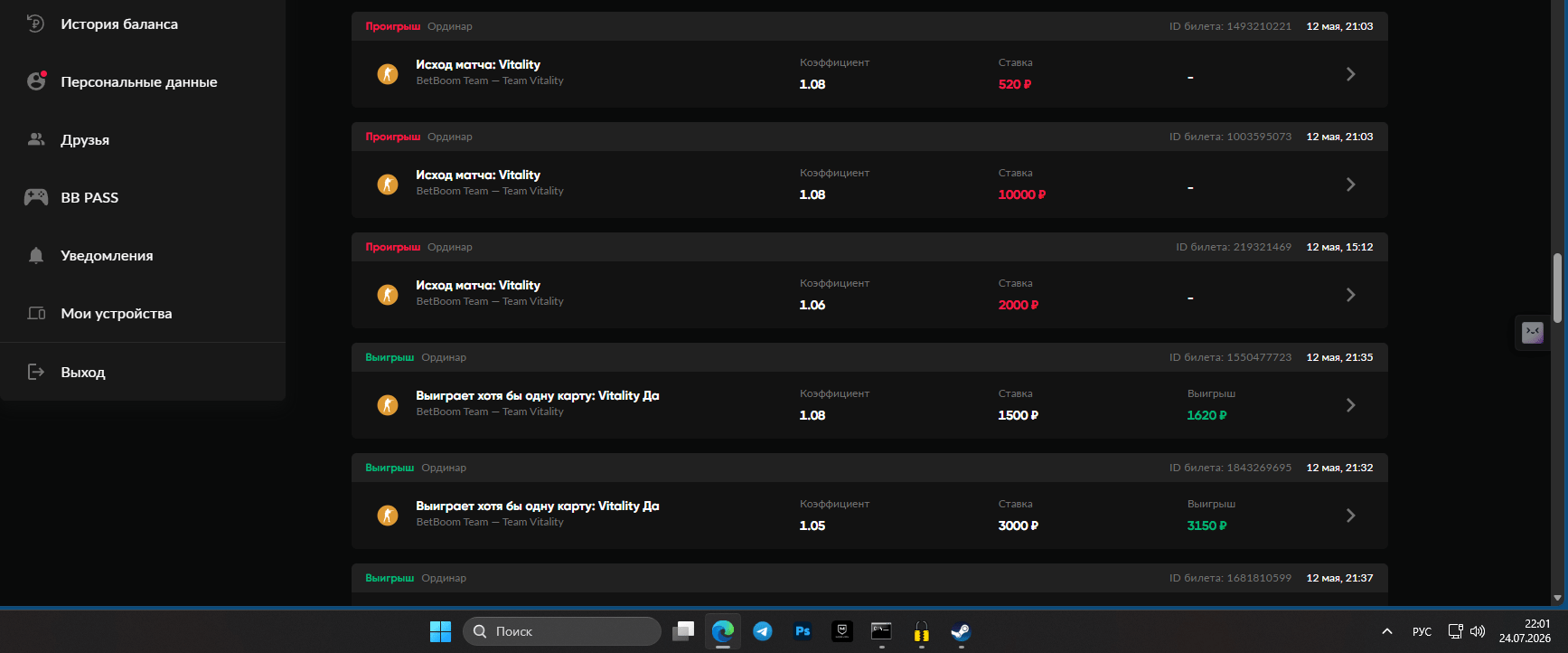Open the terminal window from the taskbar

(881, 631)
